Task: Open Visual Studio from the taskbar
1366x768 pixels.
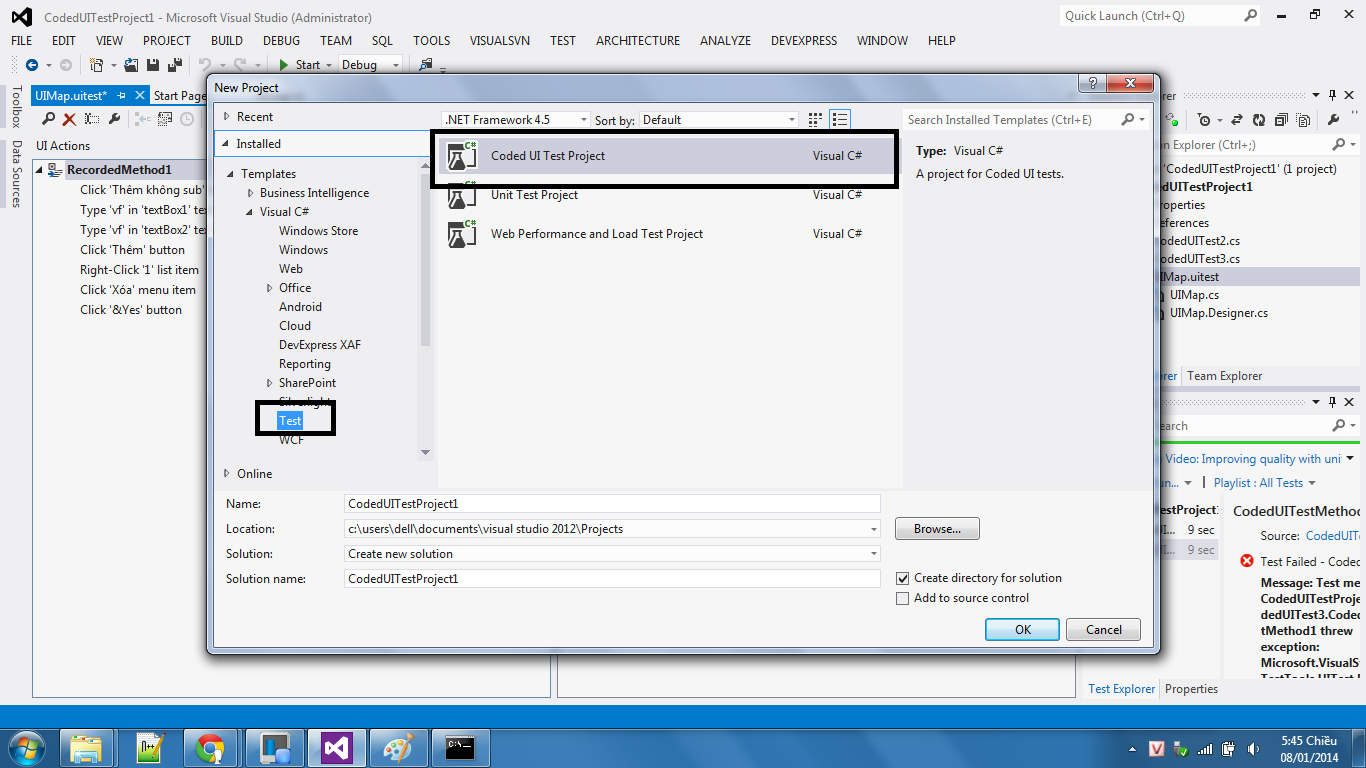Action: pos(337,747)
